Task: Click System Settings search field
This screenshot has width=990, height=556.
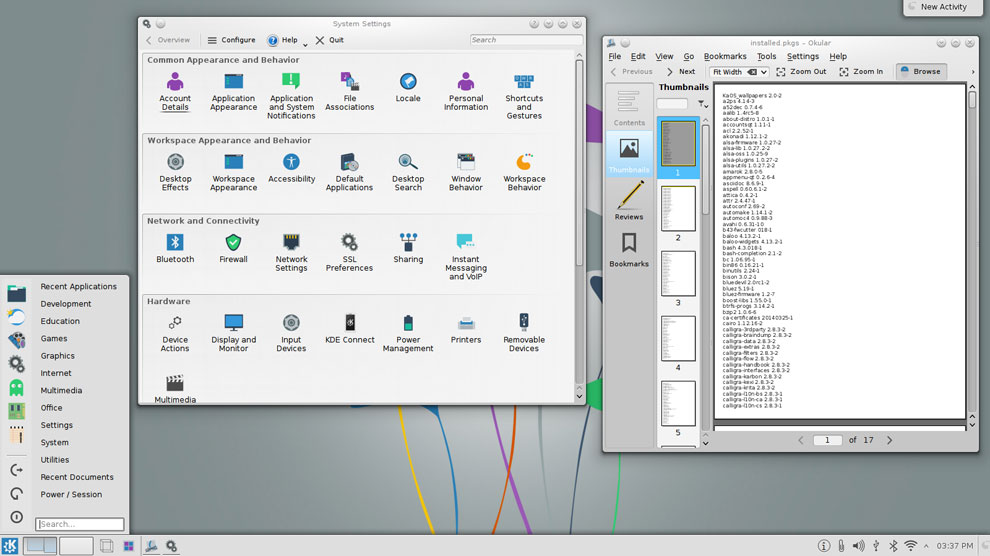Action: point(525,40)
